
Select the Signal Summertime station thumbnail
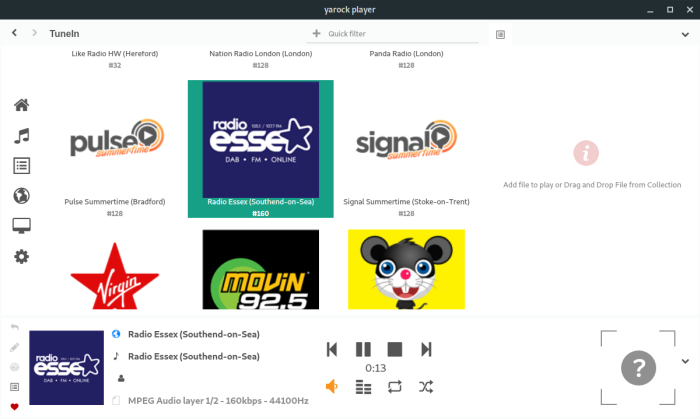406,140
